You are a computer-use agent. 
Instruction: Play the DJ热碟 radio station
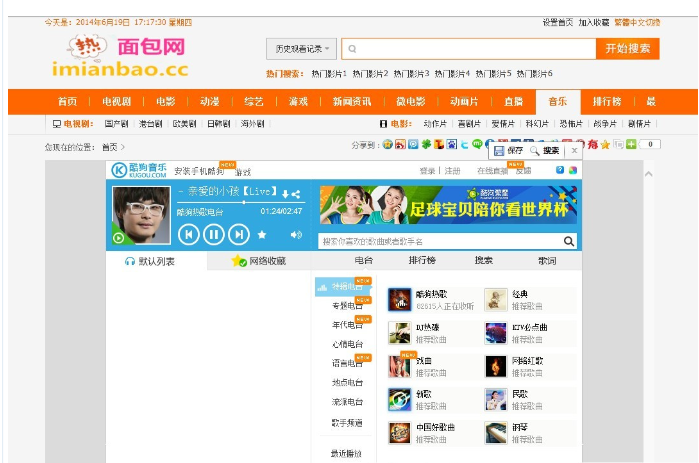pyautogui.click(x=399, y=333)
